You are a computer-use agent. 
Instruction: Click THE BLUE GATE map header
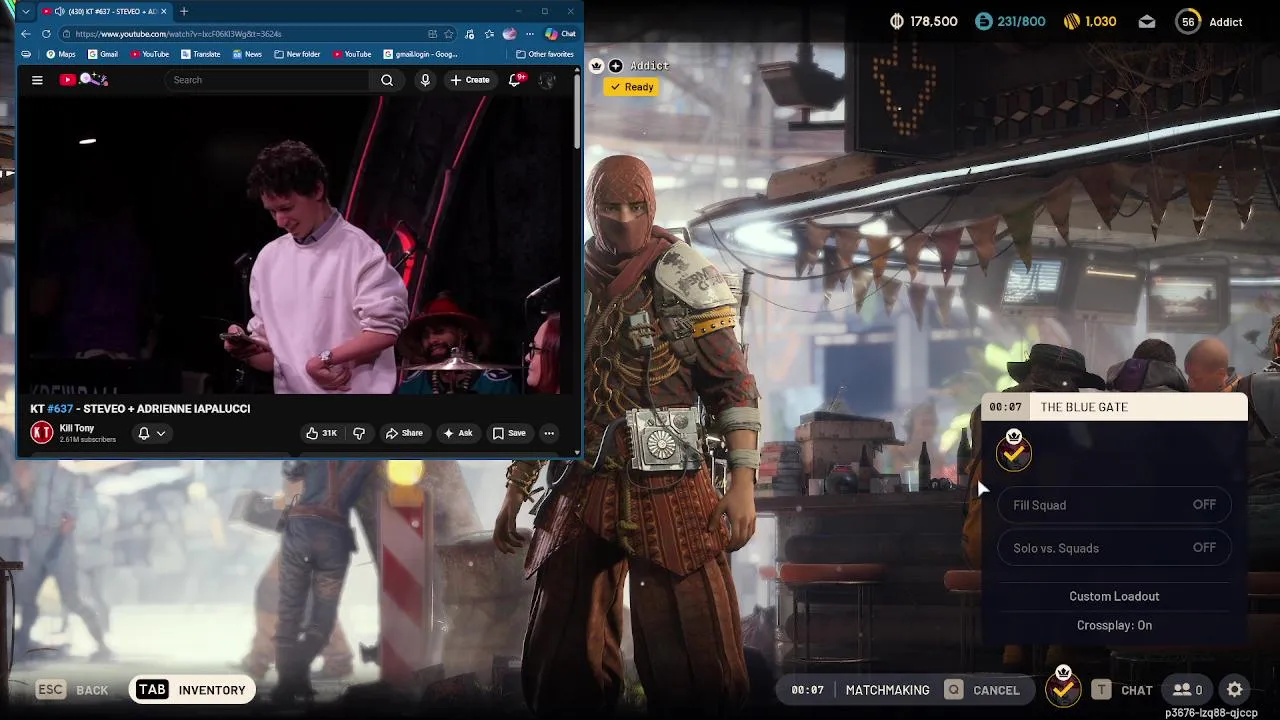point(1114,407)
